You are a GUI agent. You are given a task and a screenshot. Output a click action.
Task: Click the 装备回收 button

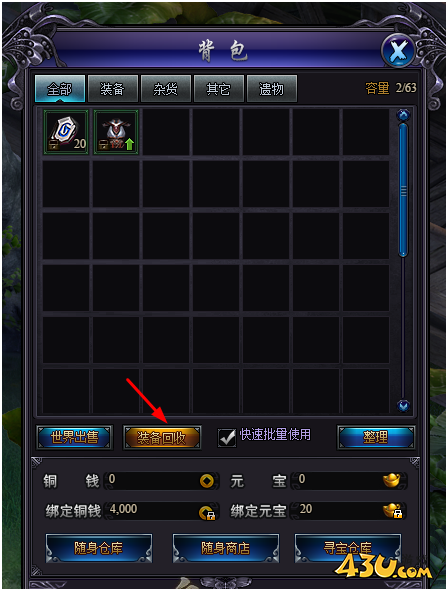(x=162, y=438)
